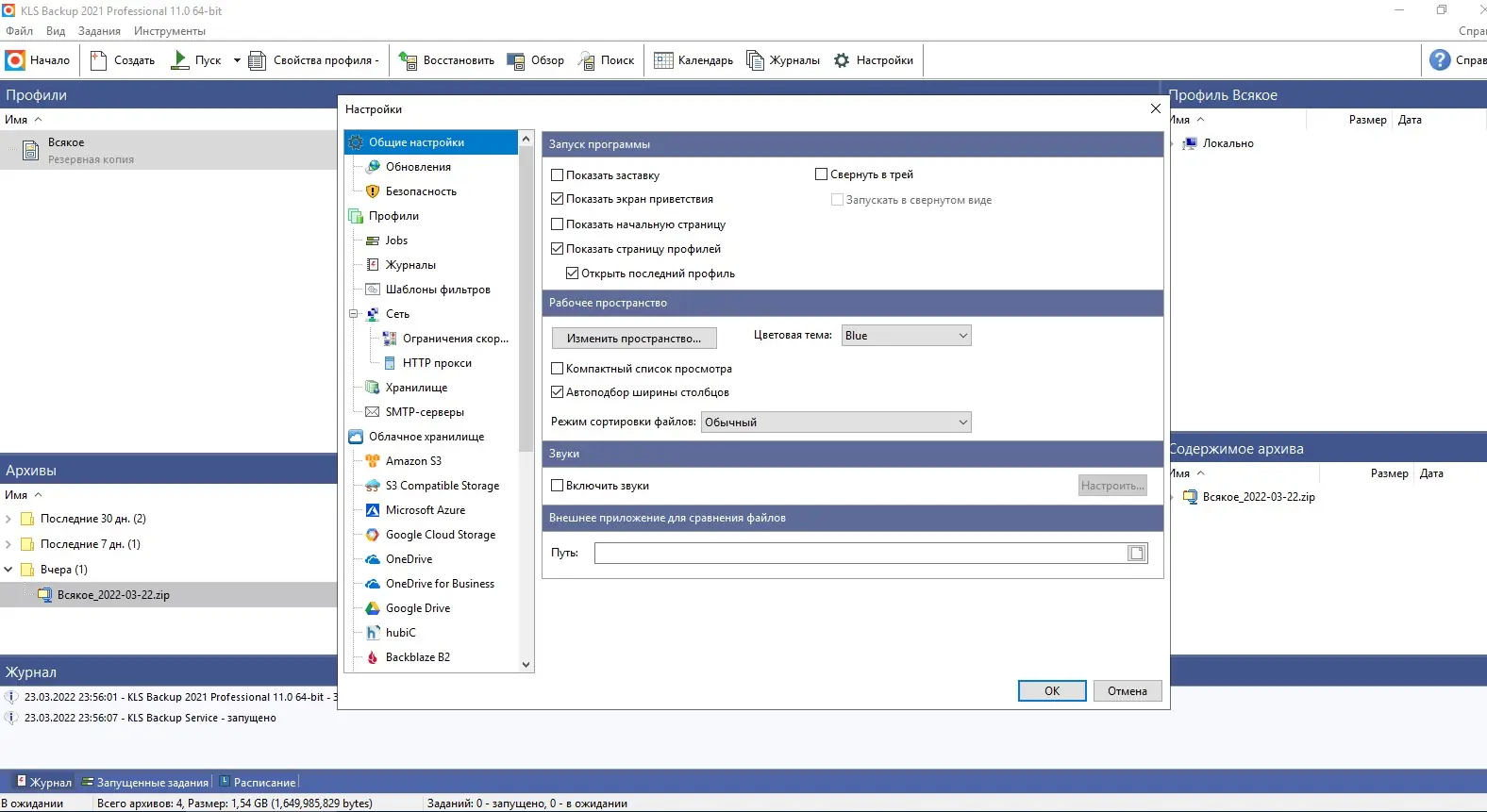Open the Задания menu
1487x812 pixels.
[99, 31]
